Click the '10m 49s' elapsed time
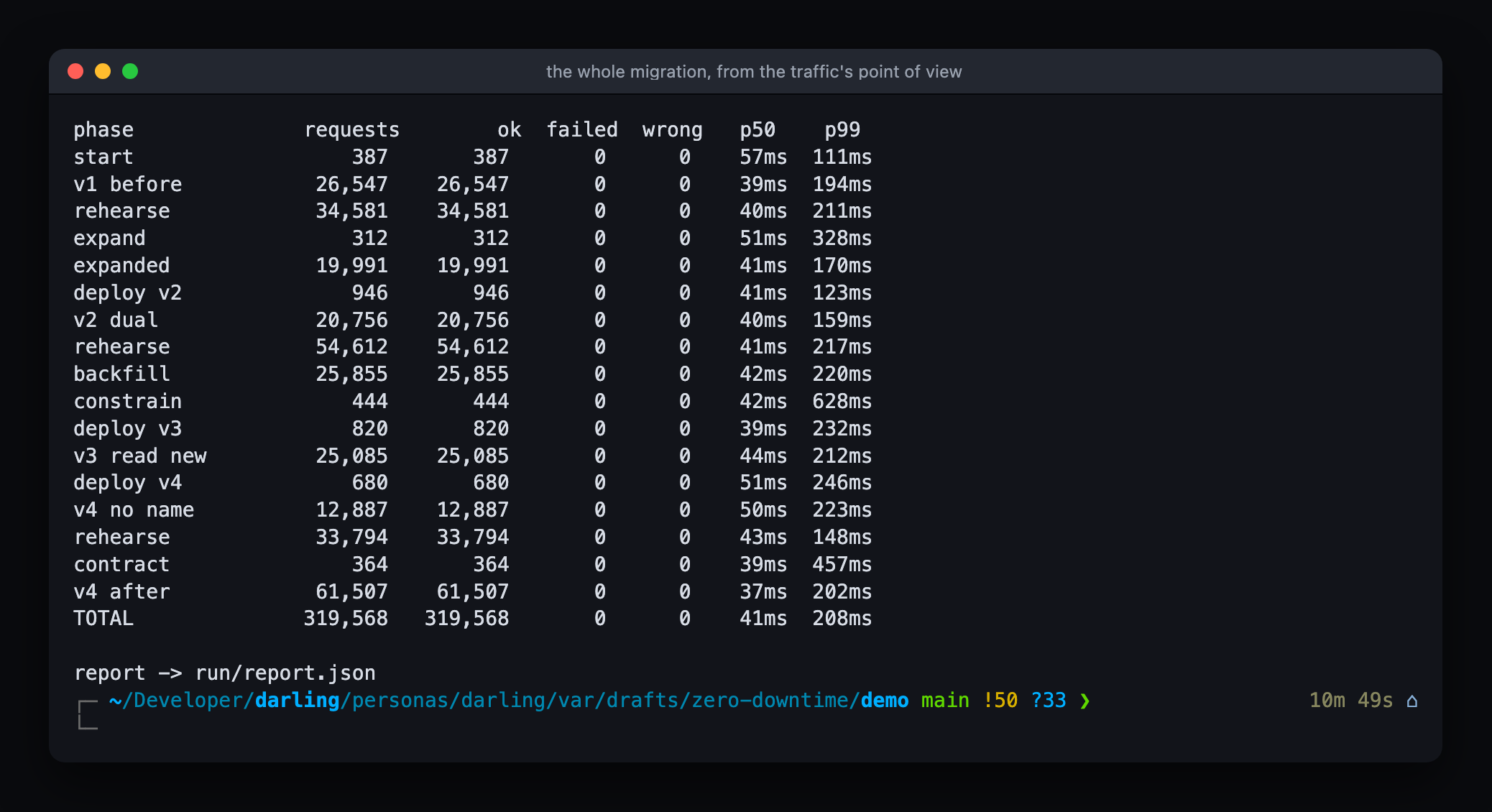 coord(1351,701)
